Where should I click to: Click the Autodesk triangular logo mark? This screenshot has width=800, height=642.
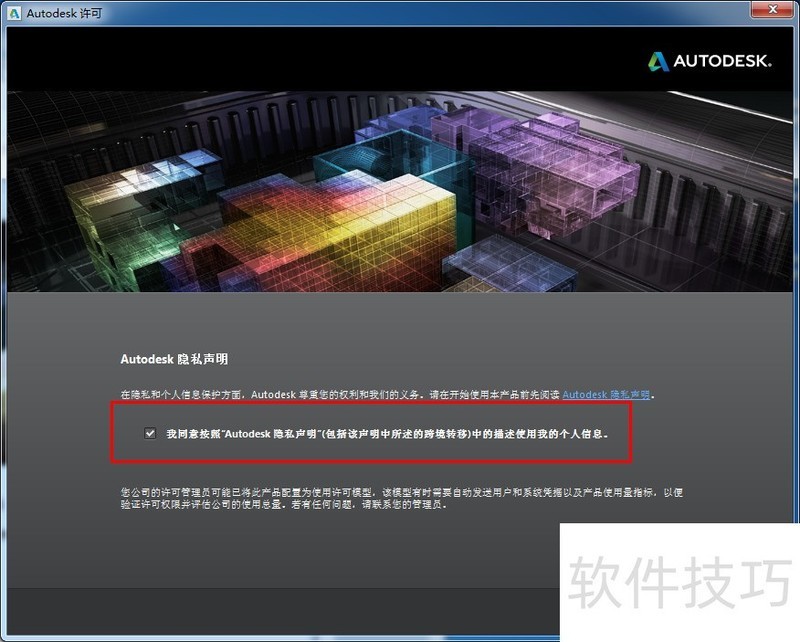tap(658, 61)
